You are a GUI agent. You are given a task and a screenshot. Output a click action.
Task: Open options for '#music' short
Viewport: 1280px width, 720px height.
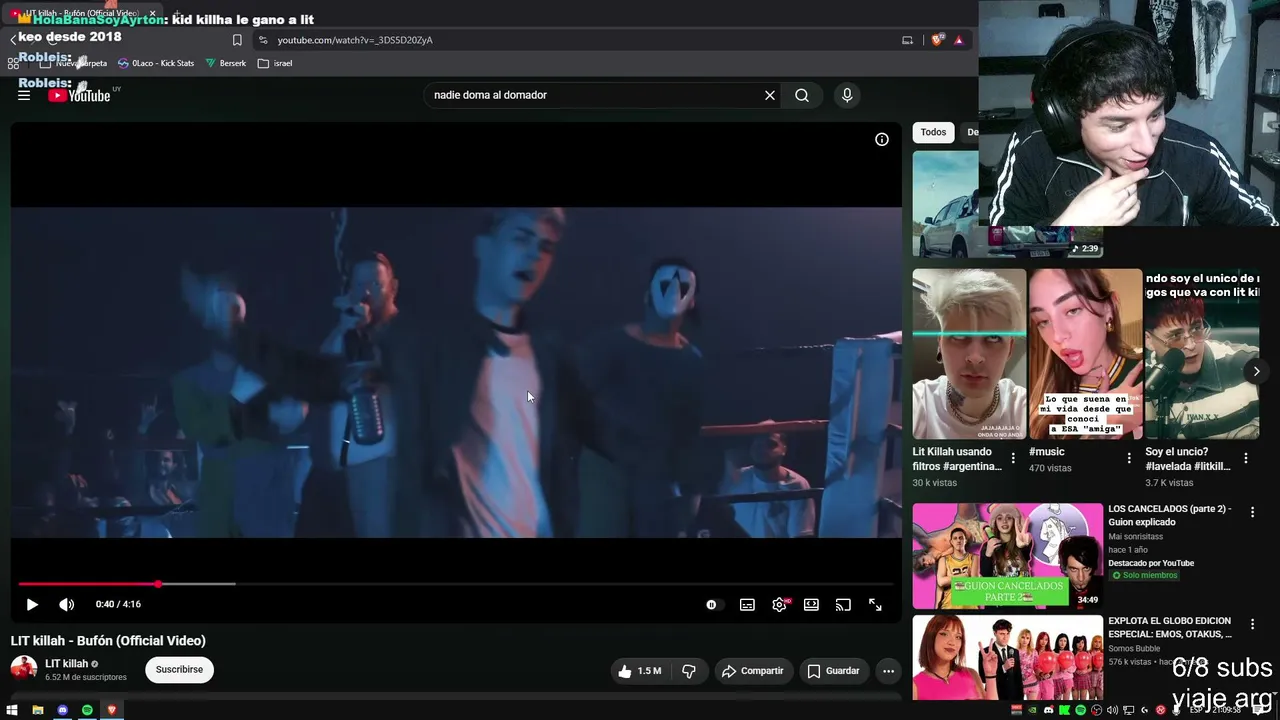click(x=1129, y=458)
